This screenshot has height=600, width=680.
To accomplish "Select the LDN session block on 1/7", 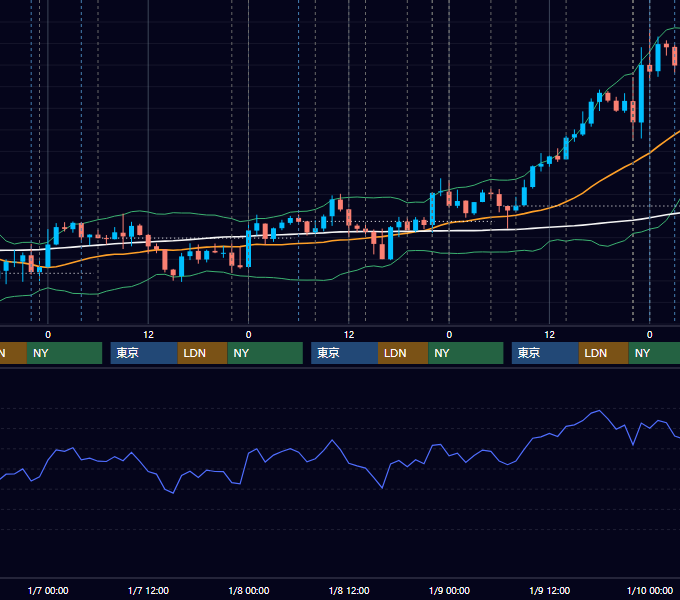I will [x=203, y=353].
